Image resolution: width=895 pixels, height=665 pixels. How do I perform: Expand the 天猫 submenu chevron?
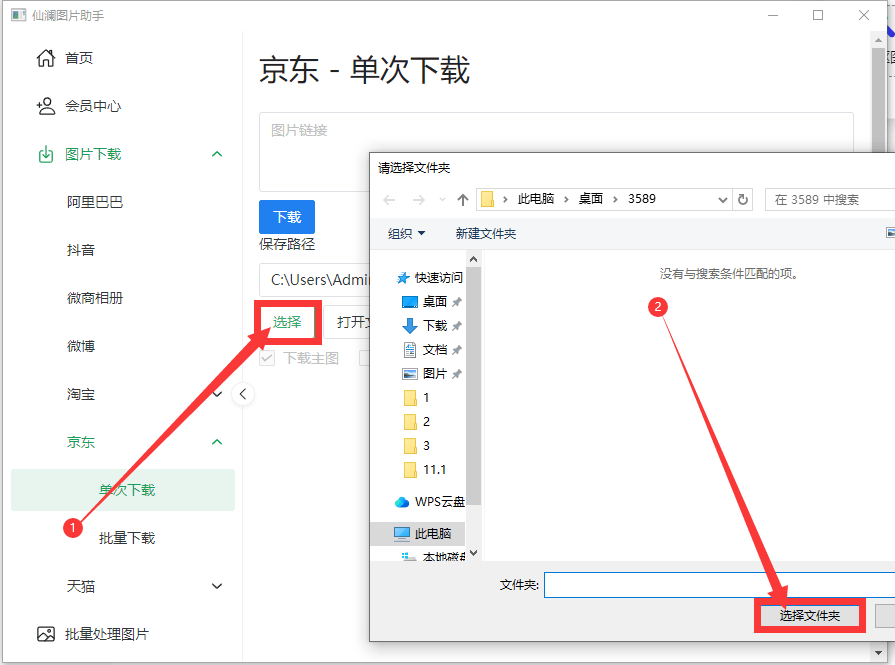pyautogui.click(x=217, y=586)
